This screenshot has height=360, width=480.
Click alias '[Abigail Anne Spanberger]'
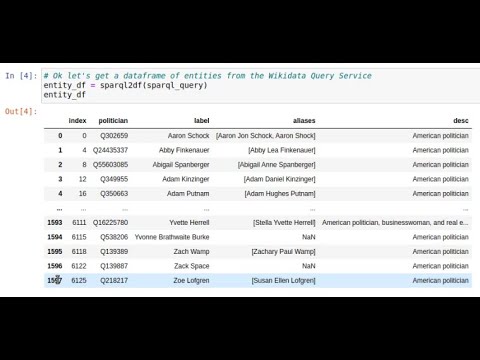(x=276, y=165)
